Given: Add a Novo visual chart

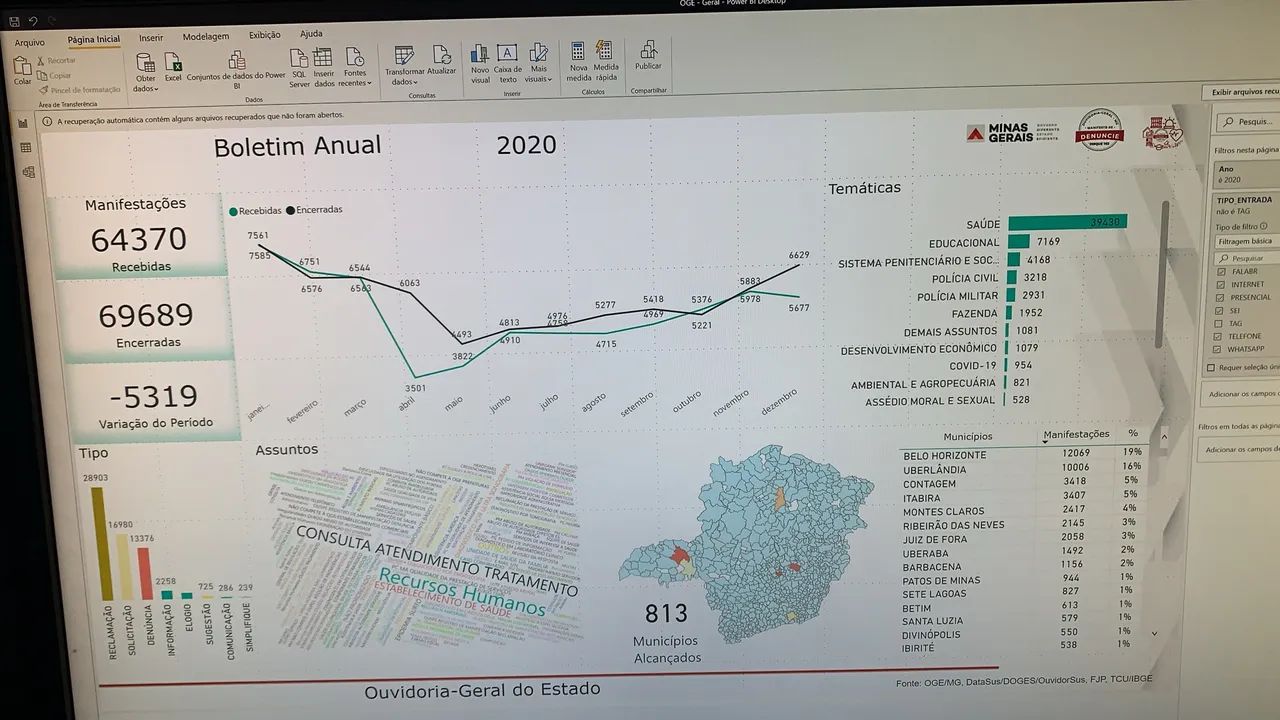Looking at the screenshot, I should click(480, 64).
